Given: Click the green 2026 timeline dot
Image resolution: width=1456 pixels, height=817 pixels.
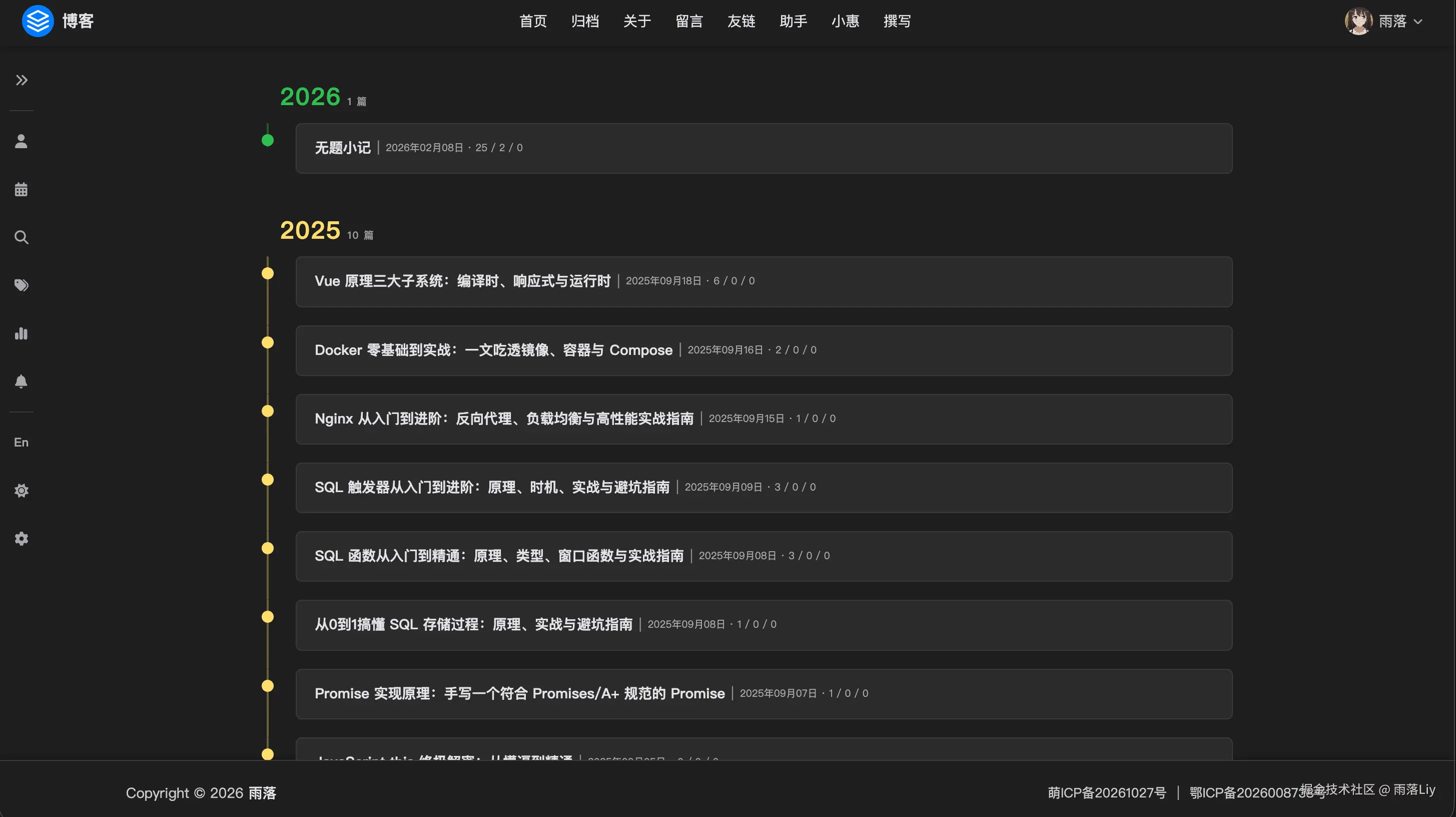Looking at the screenshot, I should 268,140.
